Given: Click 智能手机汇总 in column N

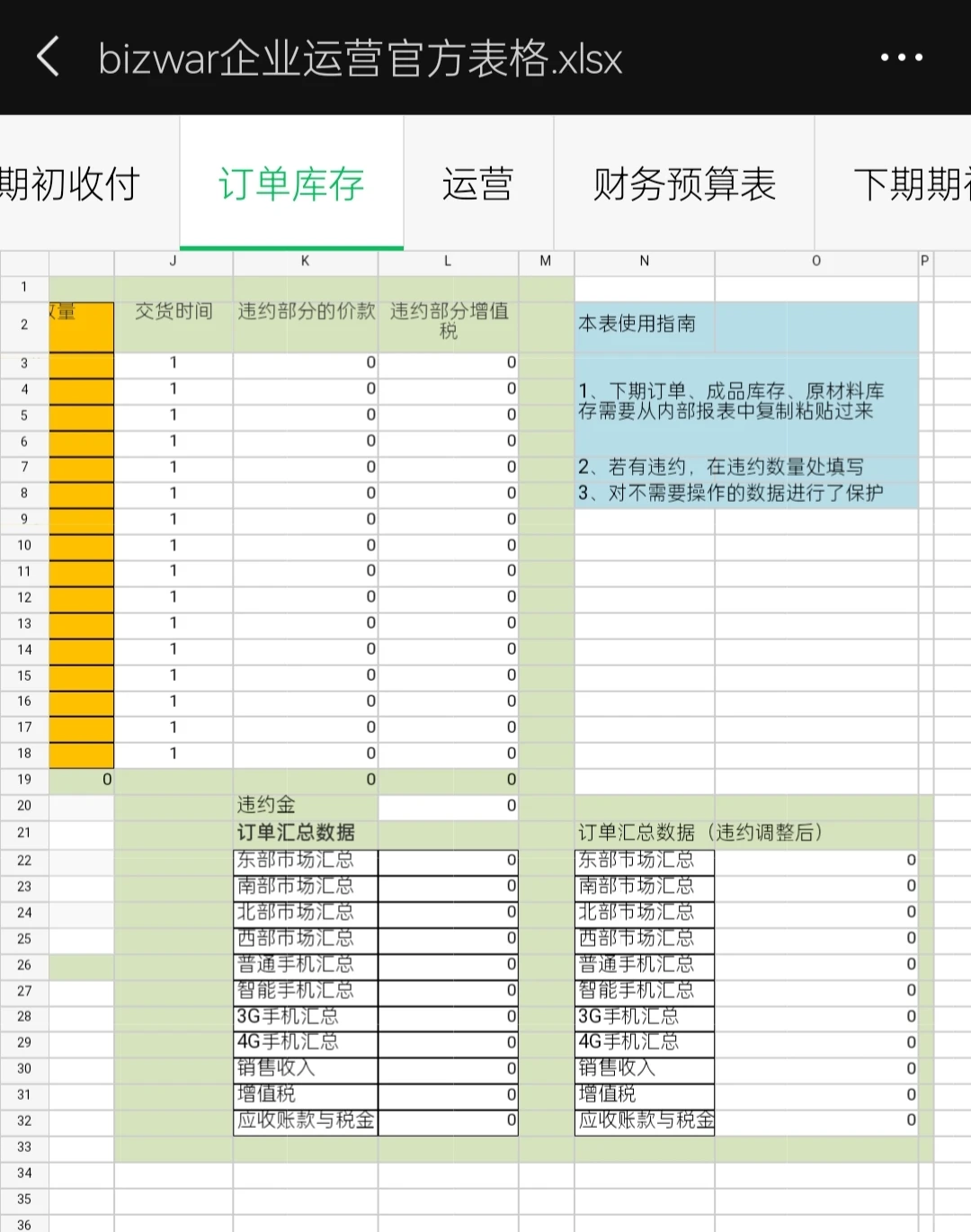Looking at the screenshot, I should pos(645,991).
